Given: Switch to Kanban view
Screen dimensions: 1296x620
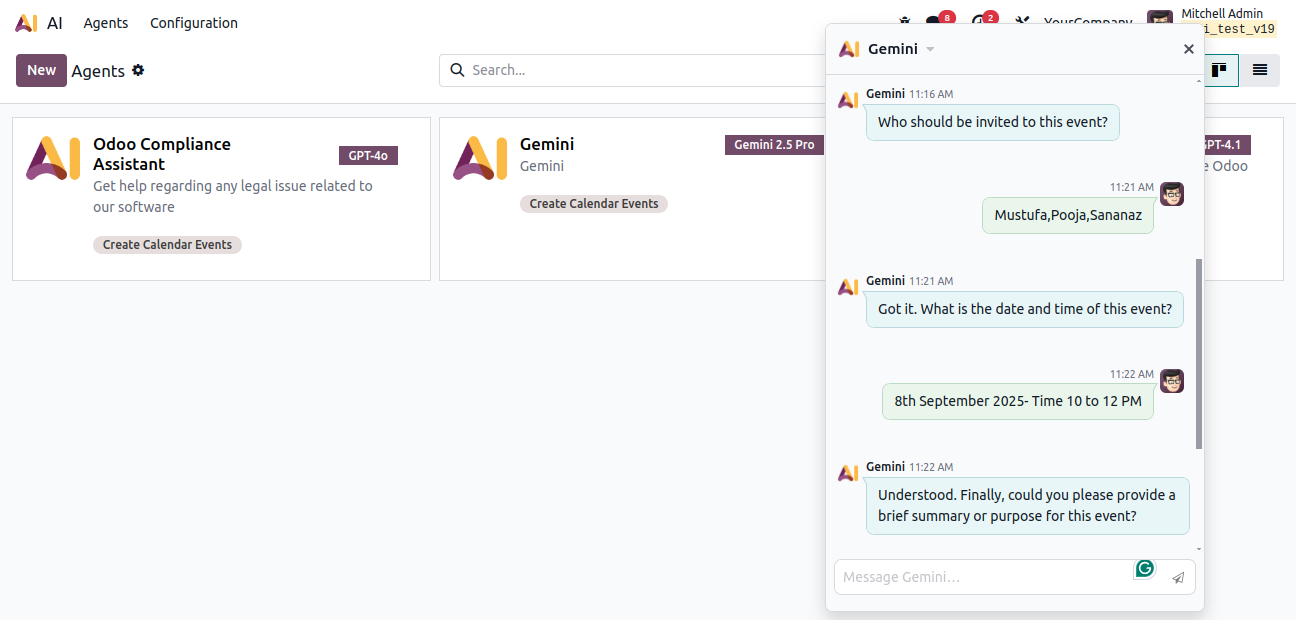Looking at the screenshot, I should pos(1220,70).
